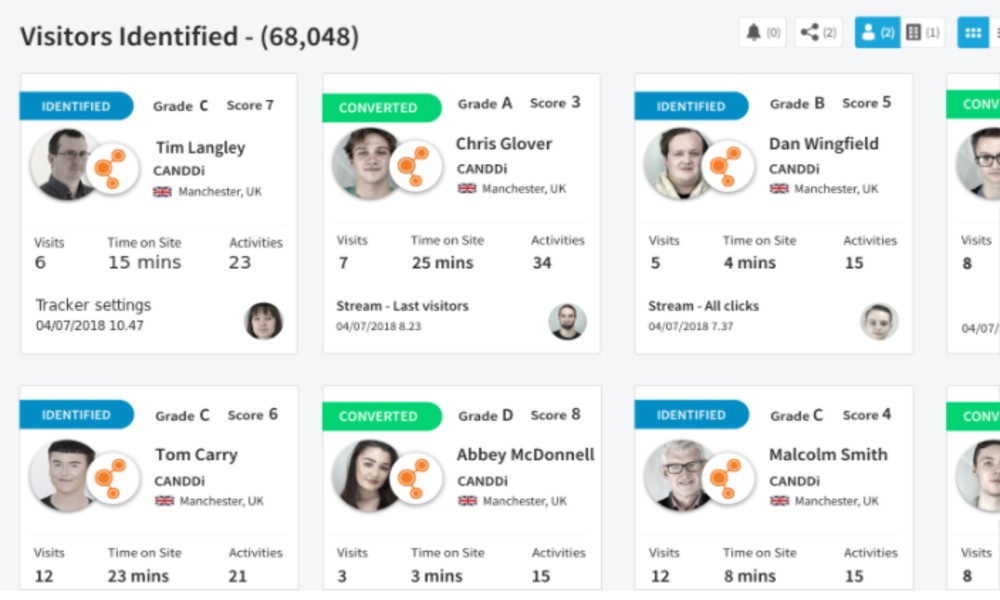Click IDENTIFIED badge on Tom Carry card
Image resolution: width=1000 pixels, height=600 pixels.
(x=77, y=415)
